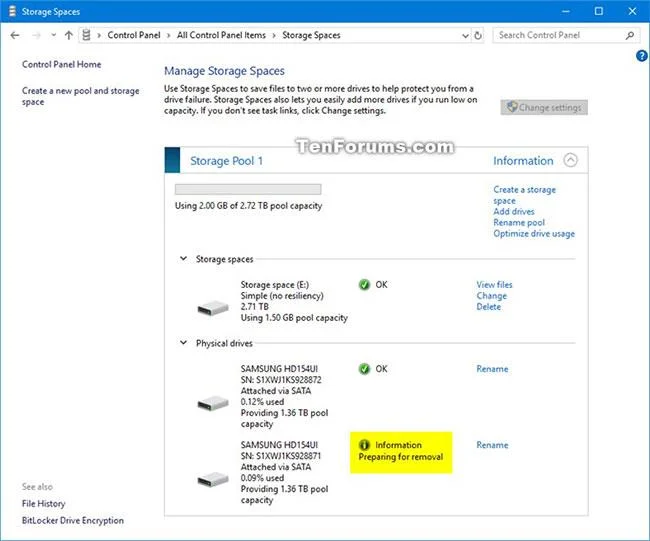650x541 pixels.
Task: Rename the drive S1XWJ1KS928871
Action: [x=492, y=445]
